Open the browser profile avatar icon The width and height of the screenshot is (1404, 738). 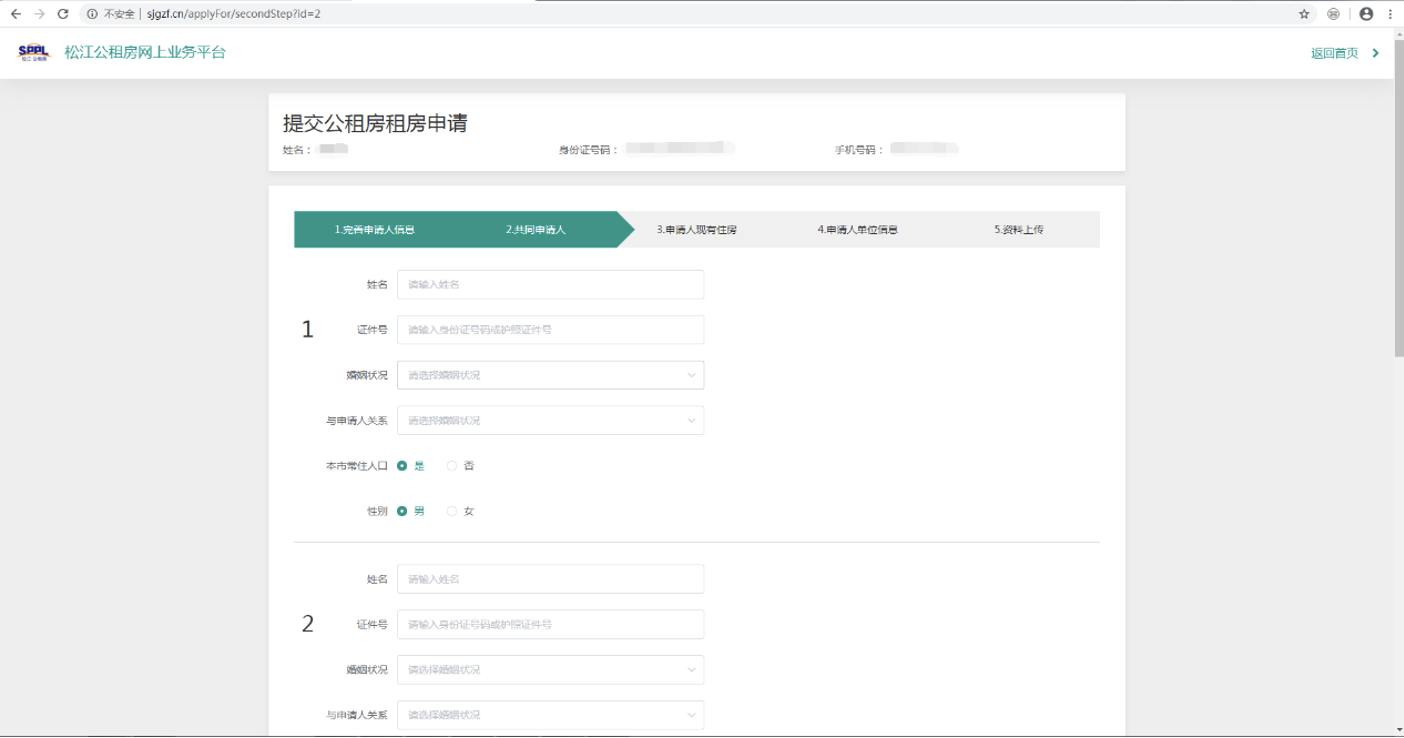(1366, 14)
